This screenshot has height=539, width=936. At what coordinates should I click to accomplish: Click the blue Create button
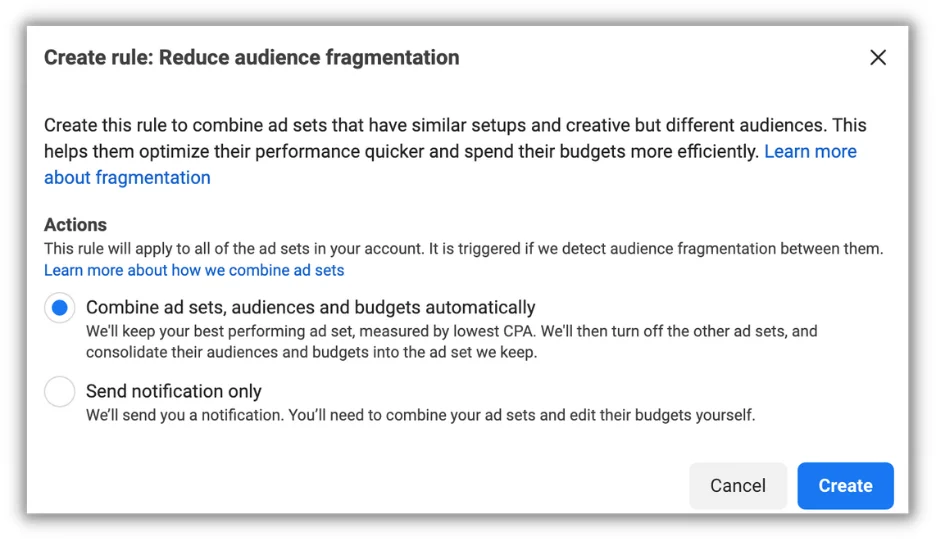point(845,486)
